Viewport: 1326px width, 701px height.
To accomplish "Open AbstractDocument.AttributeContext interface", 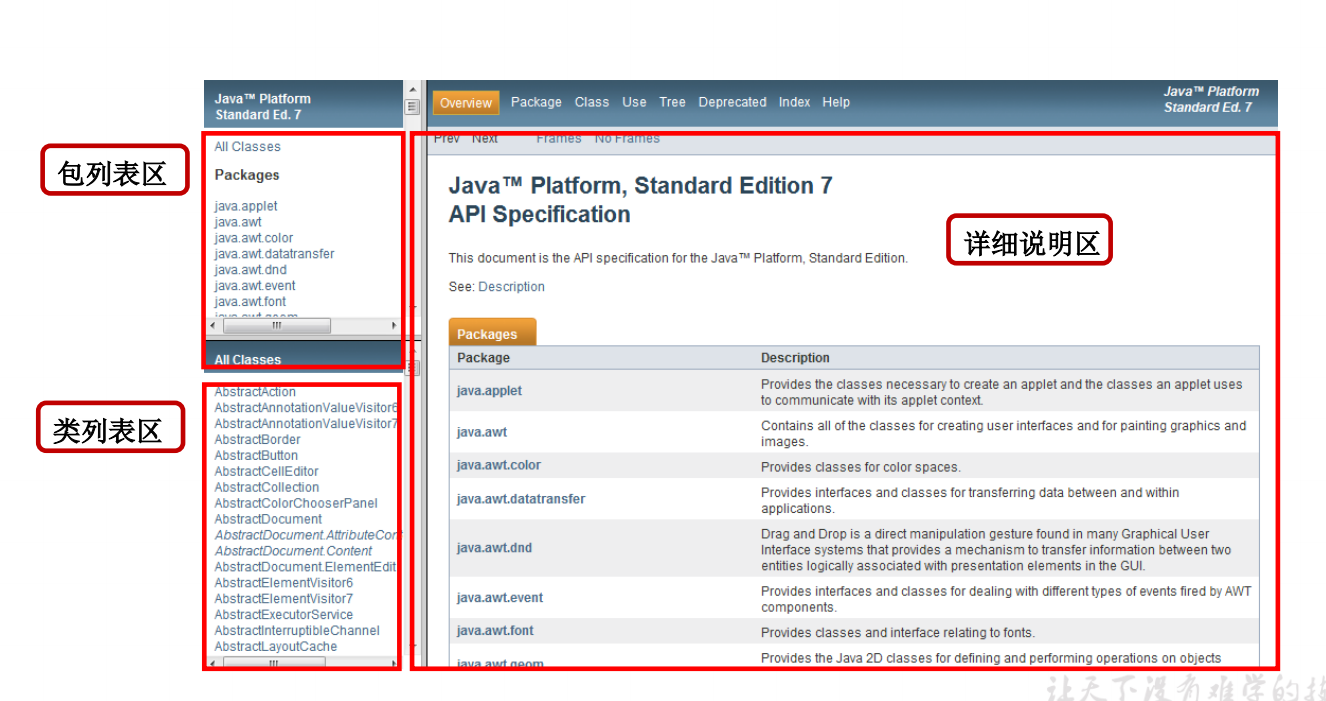I will tap(306, 536).
